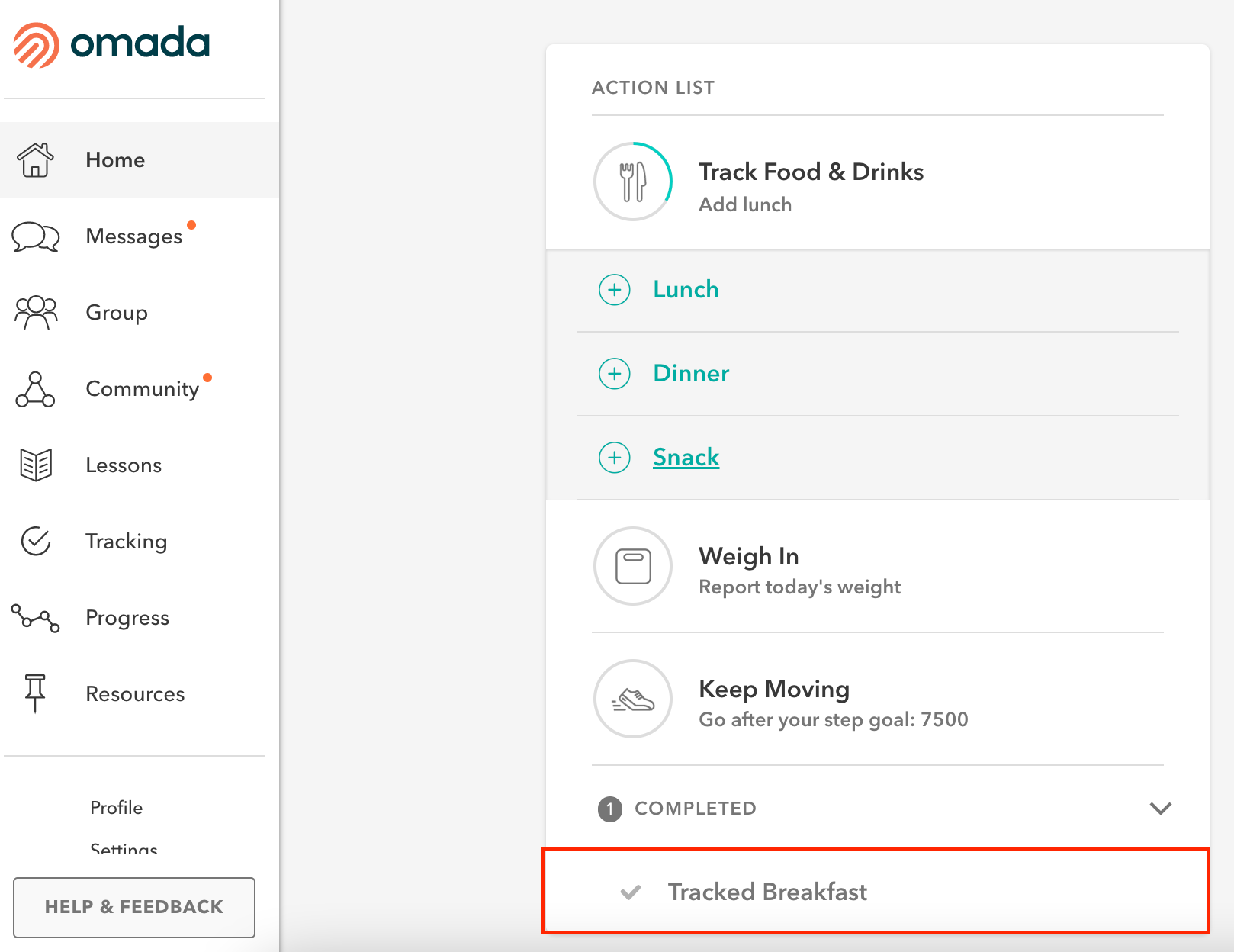The height and width of the screenshot is (952, 1234).
Task: Select the Group people icon
Action: (36, 313)
